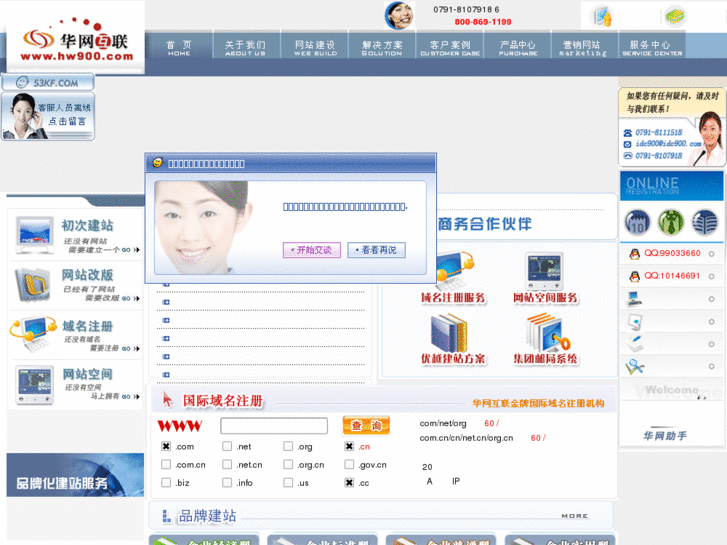Check the .com.cn checkbox
This screenshot has width=727, height=545.
[166, 464]
